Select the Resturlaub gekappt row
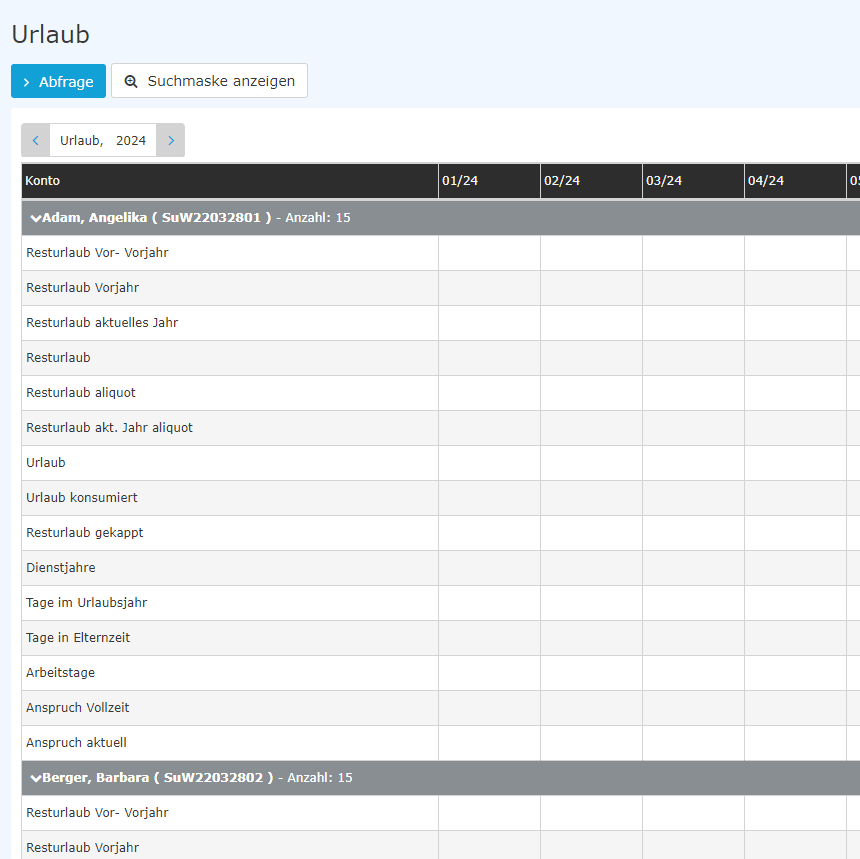This screenshot has height=859, width=860. point(441,533)
